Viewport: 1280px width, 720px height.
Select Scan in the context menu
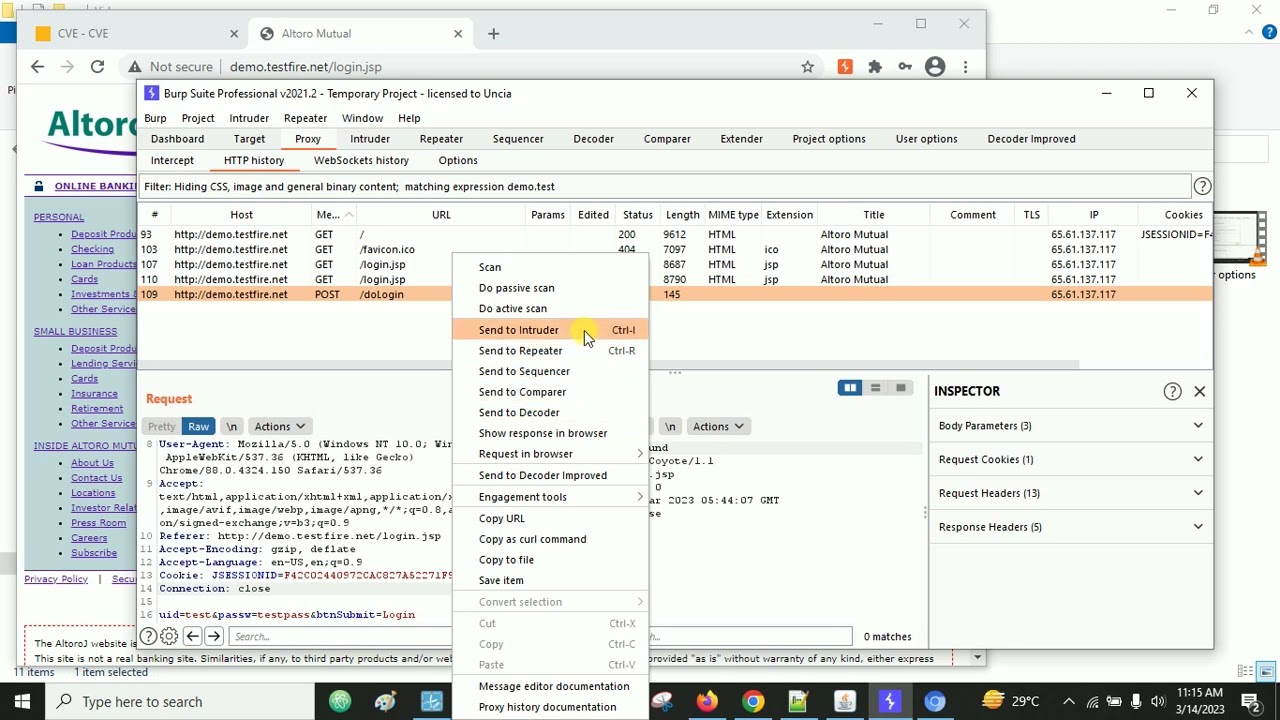550,267
